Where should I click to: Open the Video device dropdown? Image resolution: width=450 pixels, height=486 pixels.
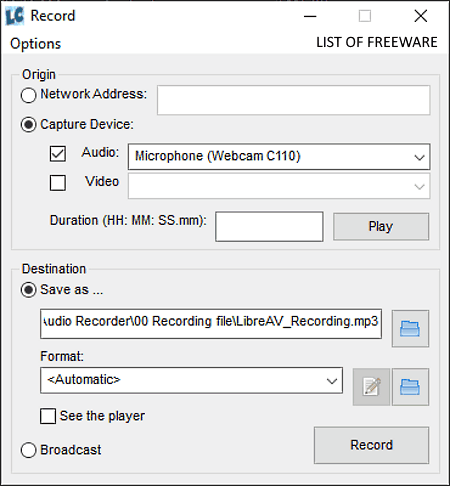[x=279, y=186]
